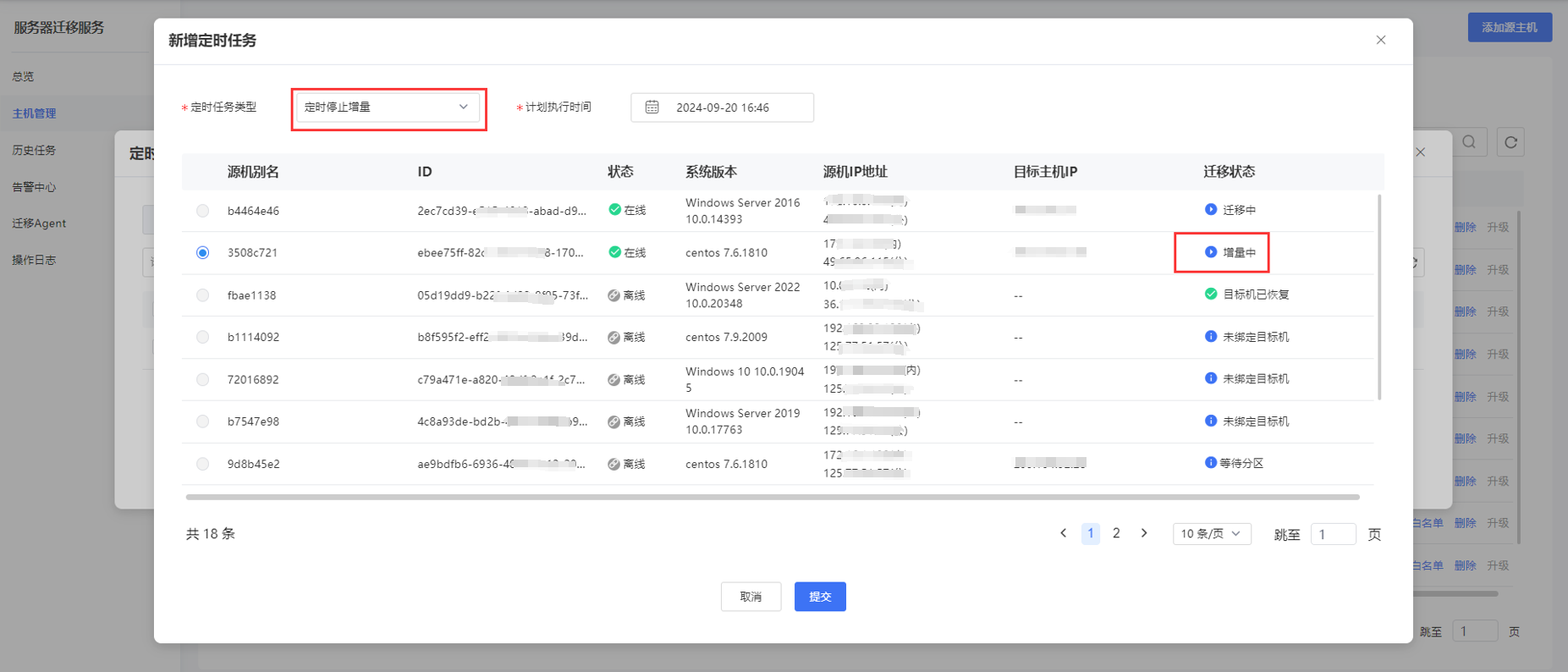Open 迁移Agent in the sidebar
Viewport: 1568px width, 672px height.
click(x=39, y=223)
